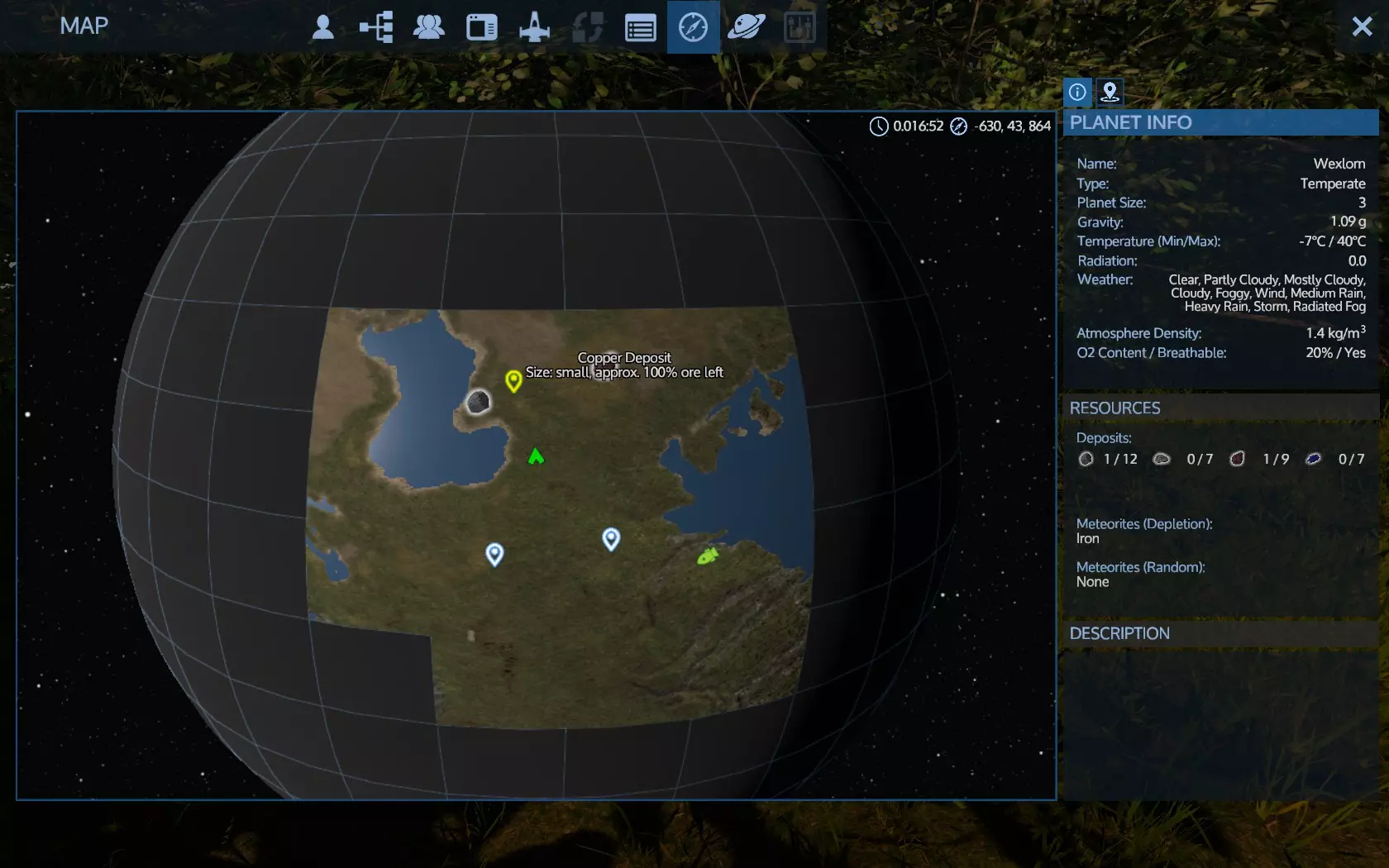Close the map window with X

(1363, 26)
